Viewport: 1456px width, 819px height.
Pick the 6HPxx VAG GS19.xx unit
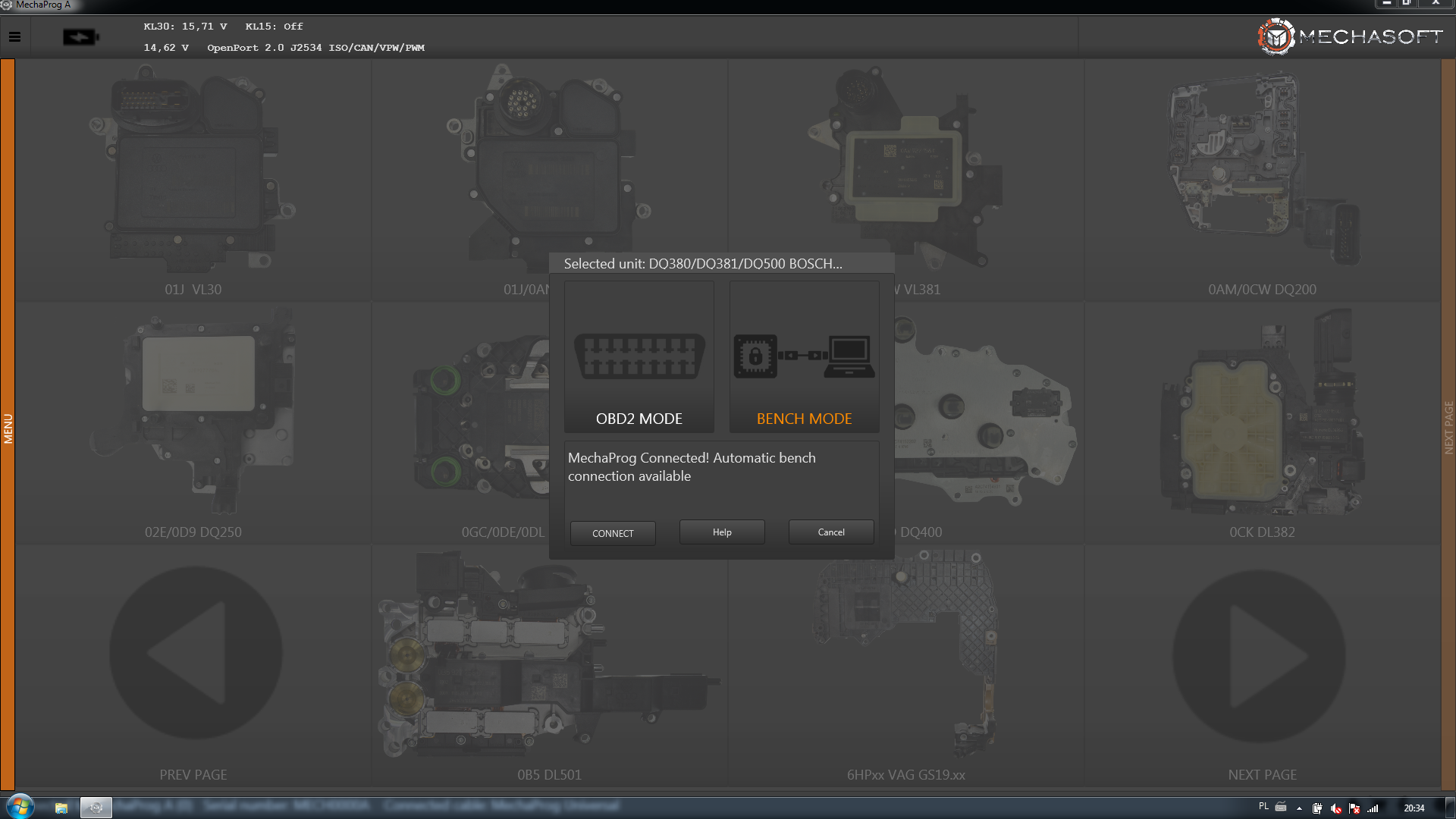[905, 660]
